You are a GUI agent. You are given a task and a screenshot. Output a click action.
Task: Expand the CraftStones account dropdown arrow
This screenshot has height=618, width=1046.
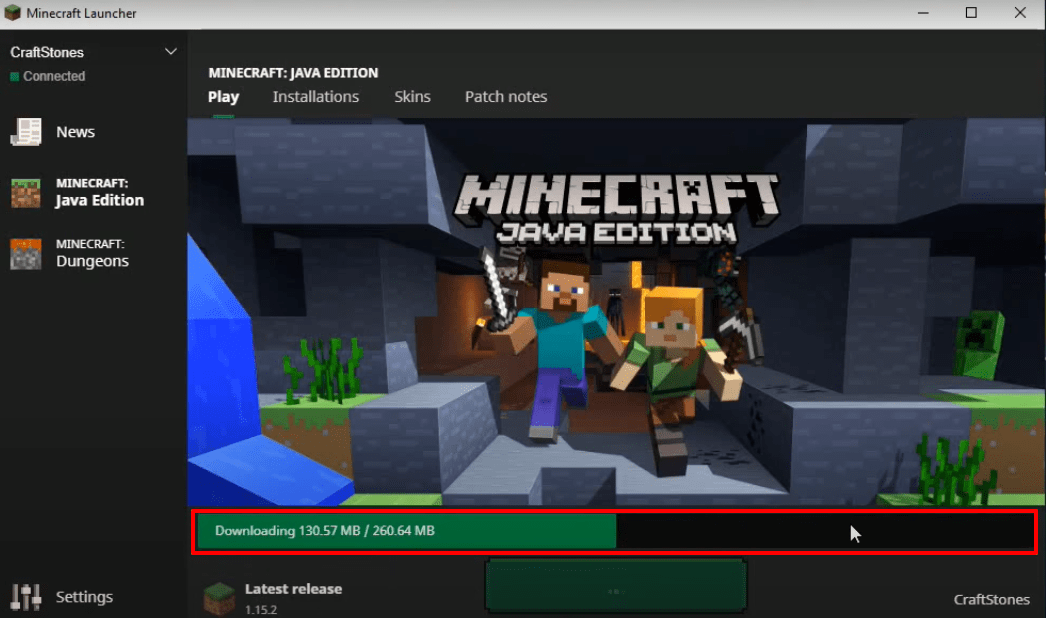[x=171, y=51]
